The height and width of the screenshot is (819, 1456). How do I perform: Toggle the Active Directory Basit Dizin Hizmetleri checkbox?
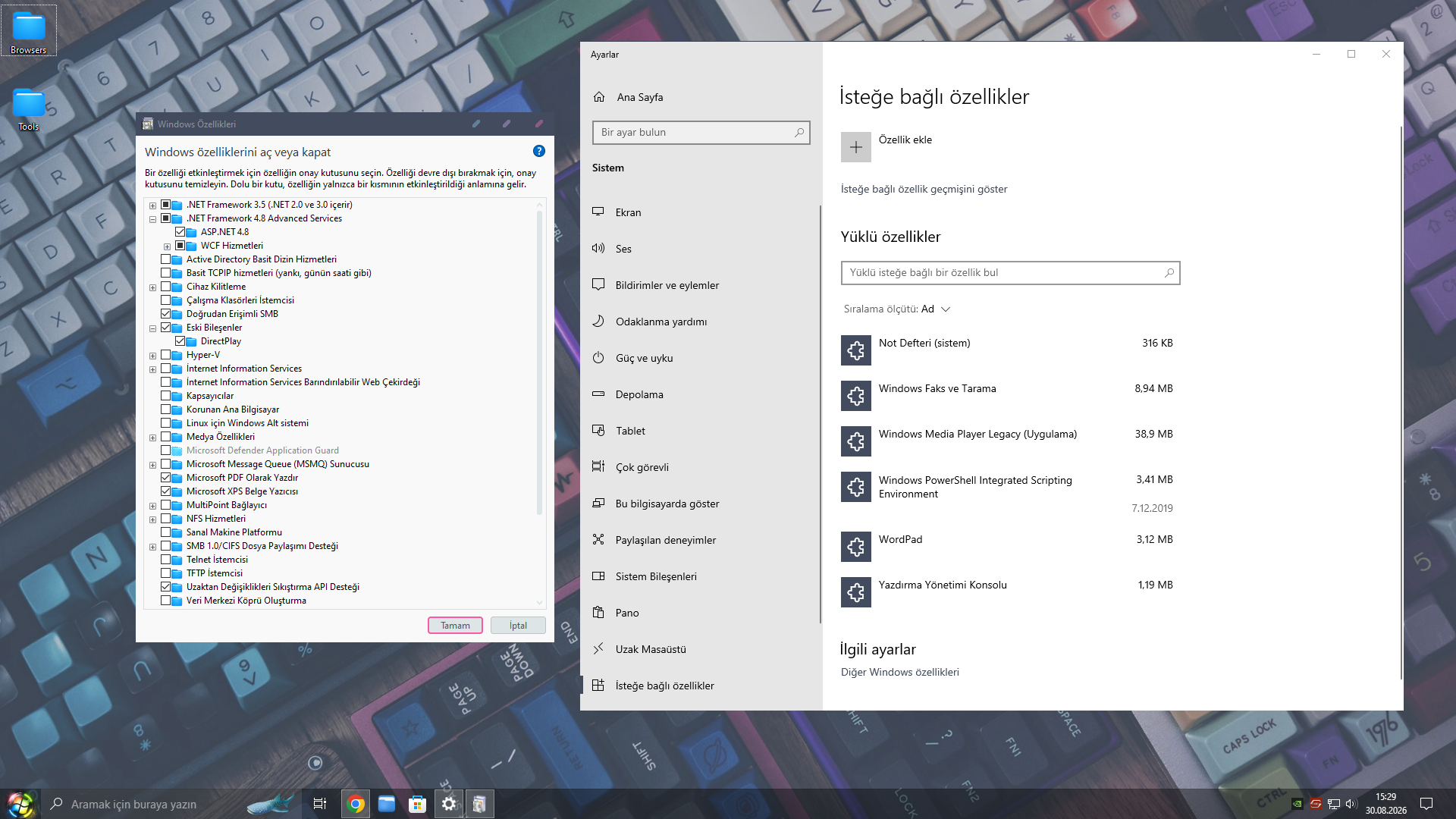coord(166,259)
